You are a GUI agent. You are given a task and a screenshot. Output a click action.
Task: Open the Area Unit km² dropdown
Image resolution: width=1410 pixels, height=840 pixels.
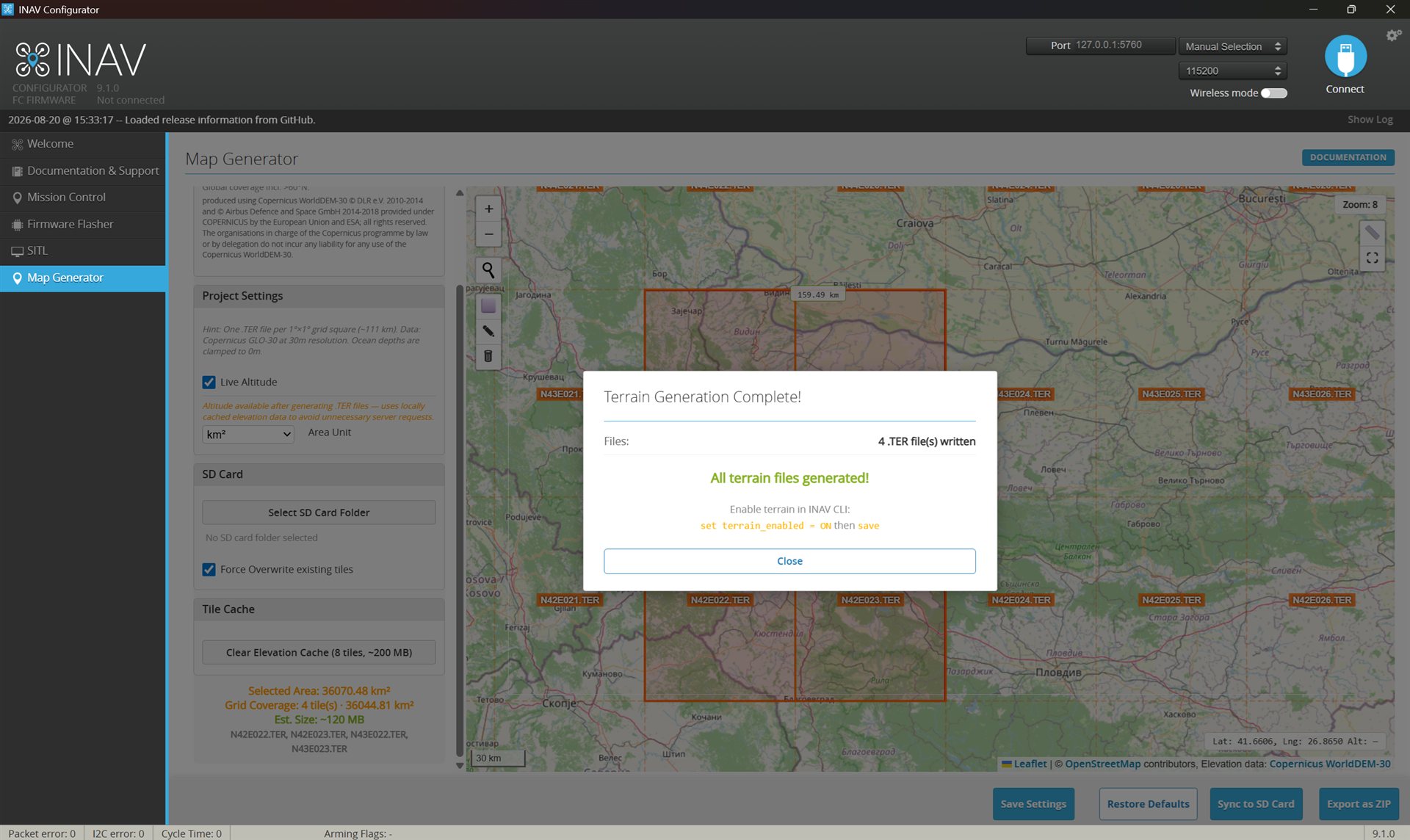(248, 435)
